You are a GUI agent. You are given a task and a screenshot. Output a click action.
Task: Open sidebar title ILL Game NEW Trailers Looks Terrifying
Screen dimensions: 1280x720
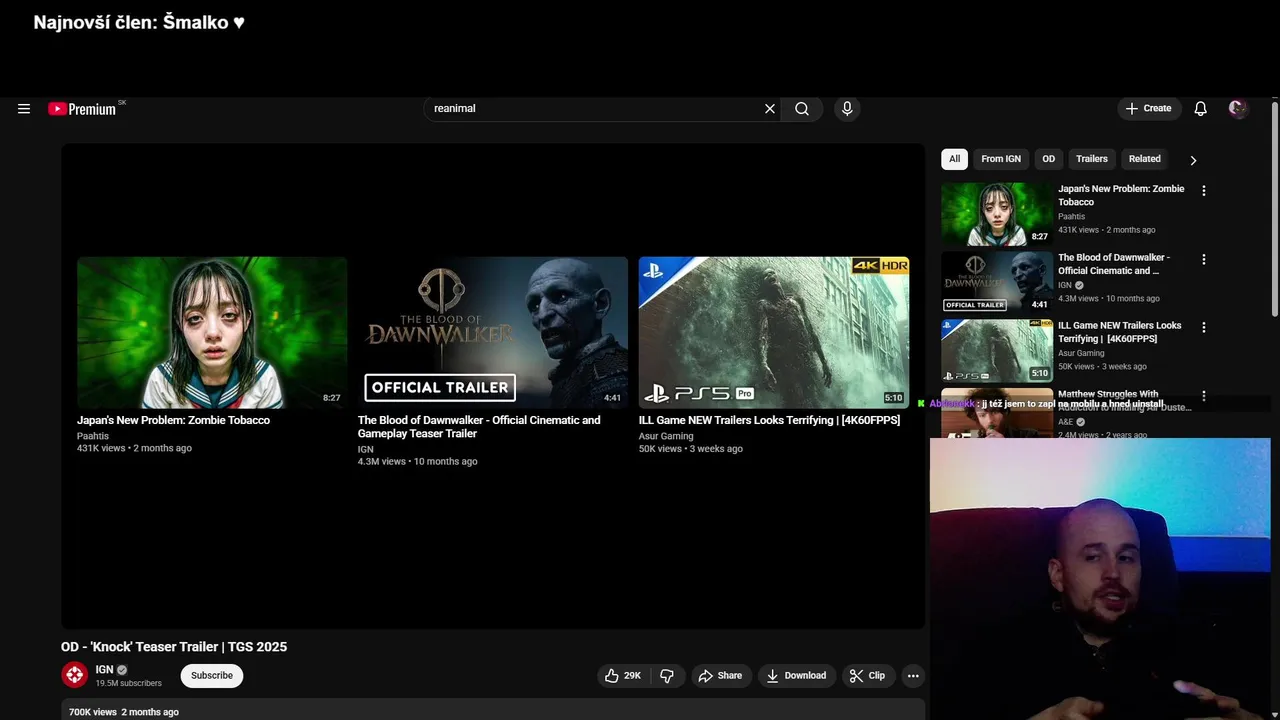[1120, 332]
